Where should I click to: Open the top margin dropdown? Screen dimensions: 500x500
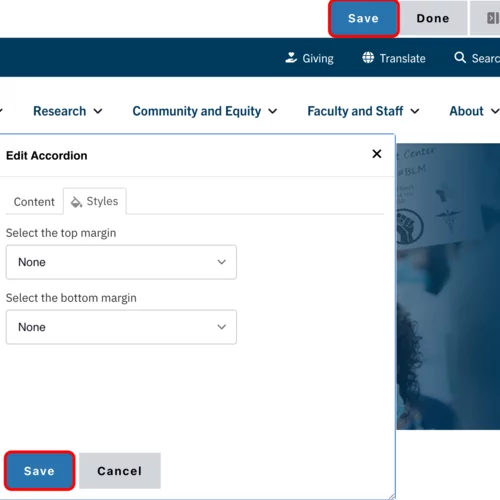coord(121,262)
